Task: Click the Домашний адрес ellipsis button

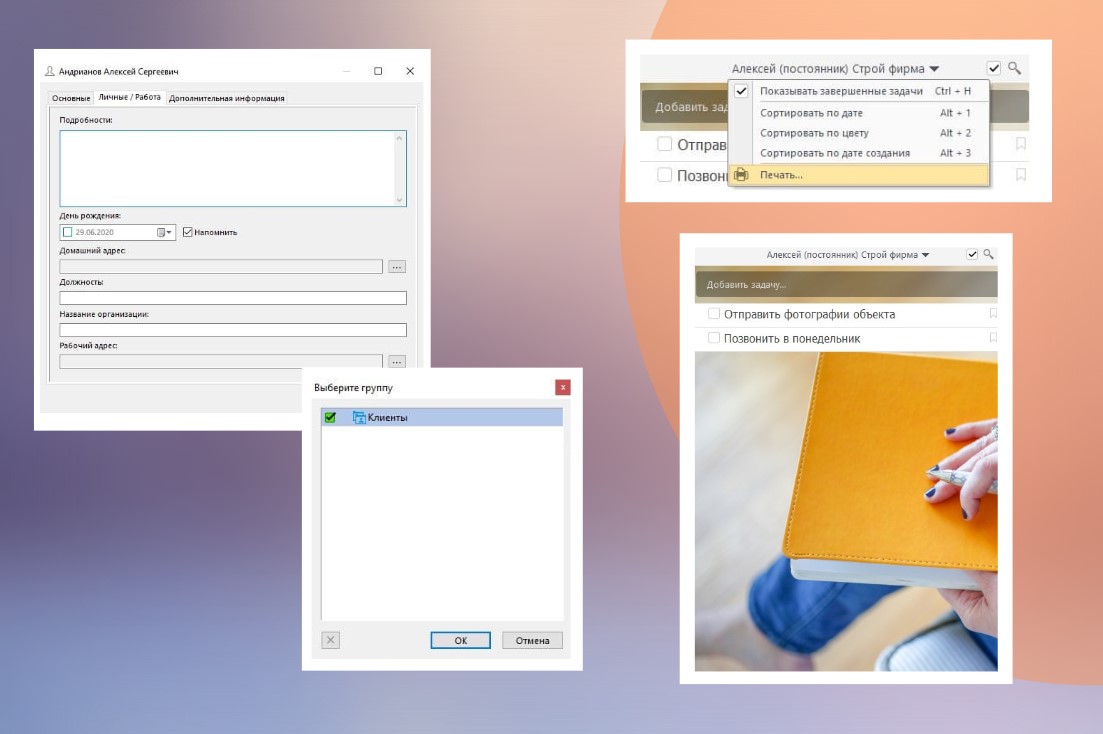Action: (x=397, y=267)
